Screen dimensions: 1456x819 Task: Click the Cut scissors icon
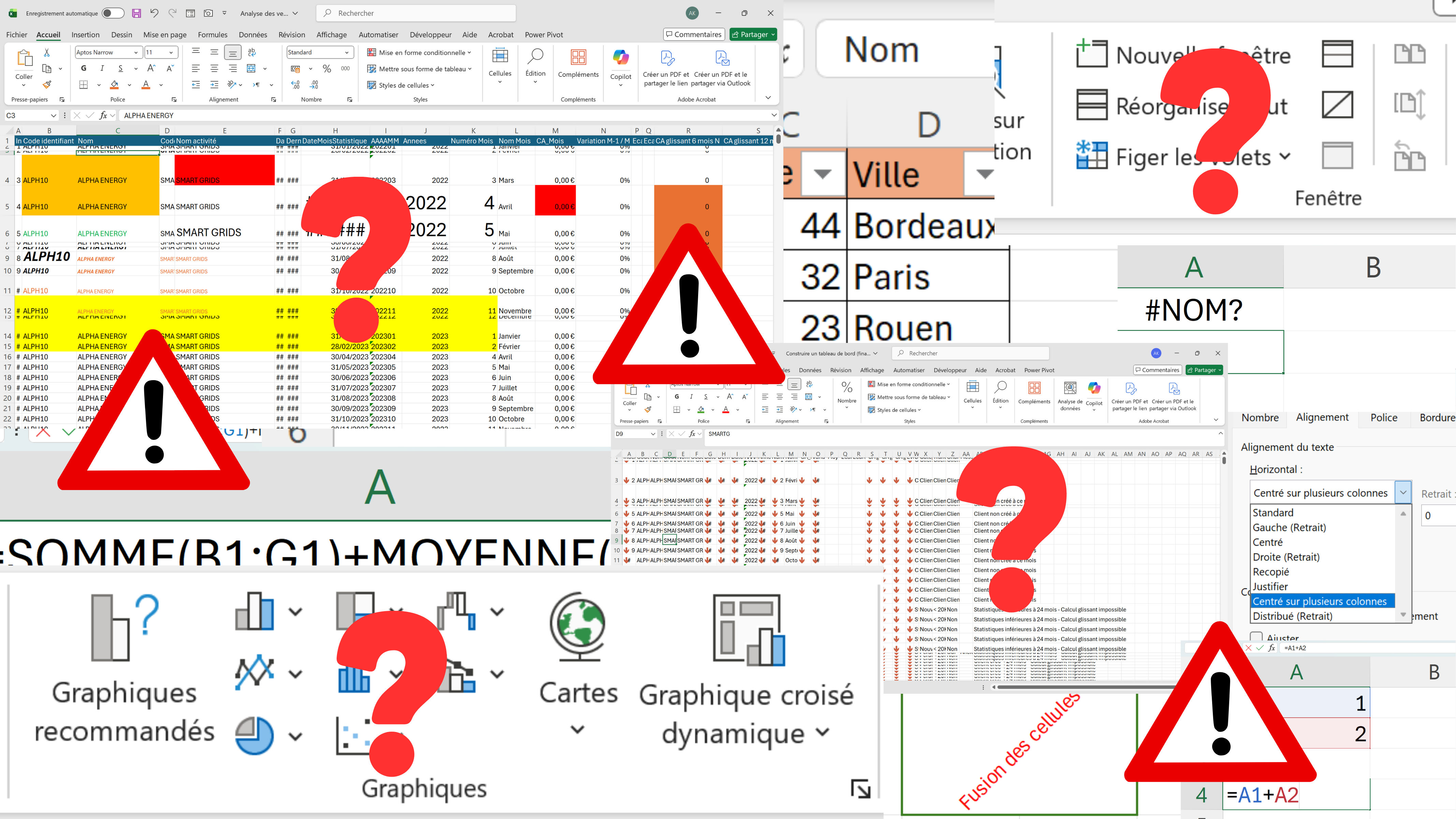tap(47, 53)
